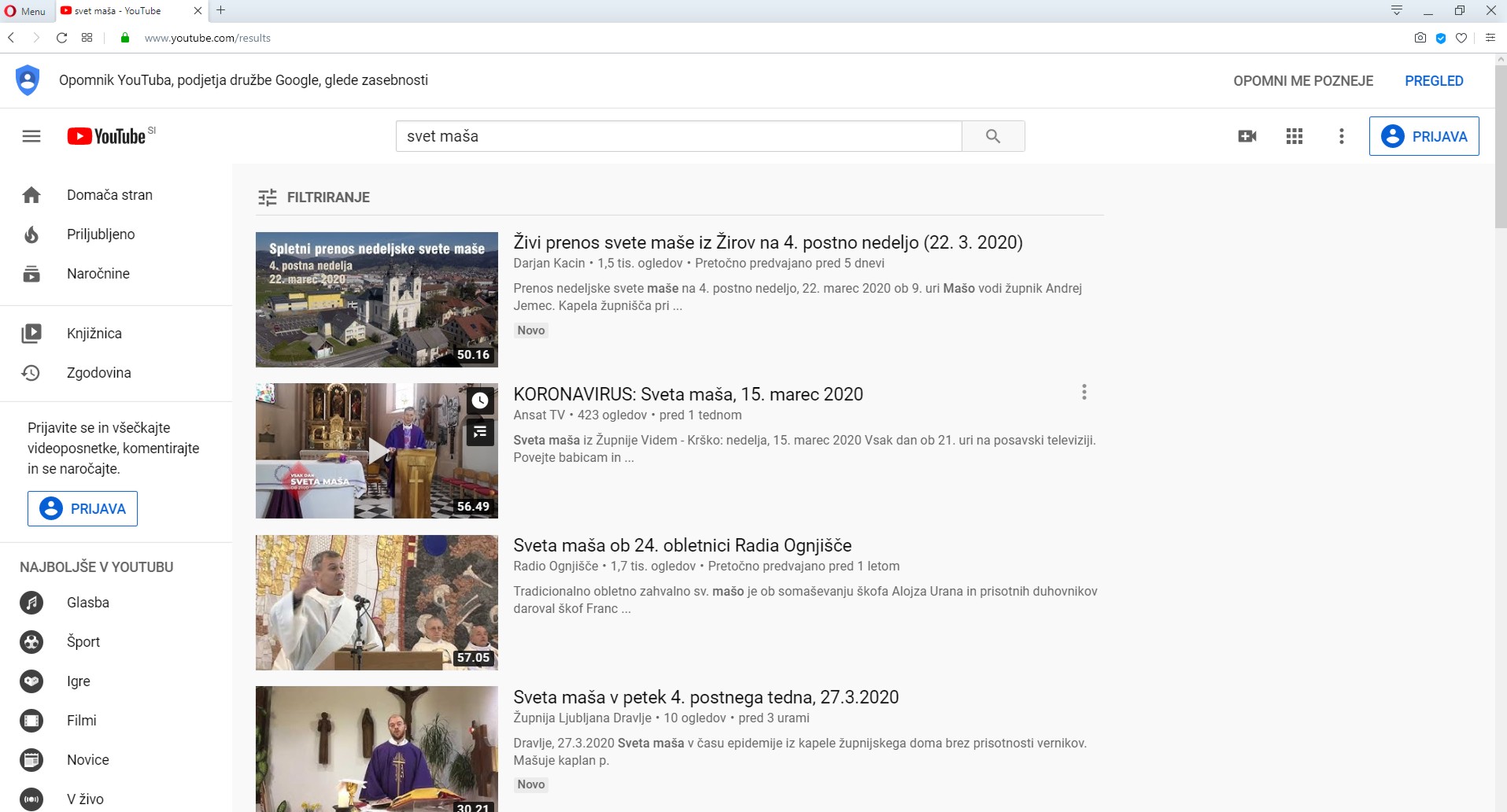Open Zgodovina in the sidebar

point(98,373)
